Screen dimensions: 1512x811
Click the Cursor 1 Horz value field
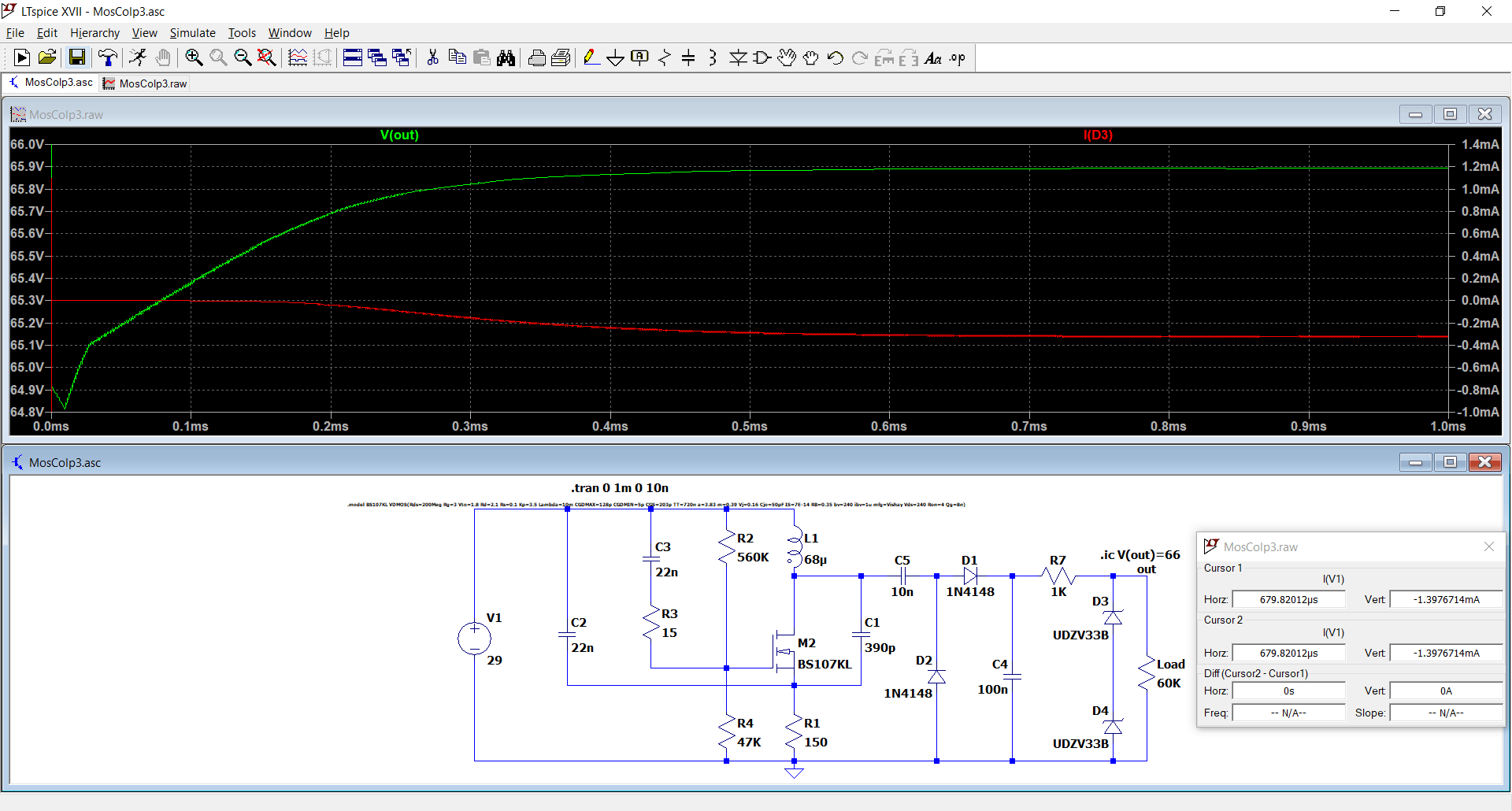1288,599
